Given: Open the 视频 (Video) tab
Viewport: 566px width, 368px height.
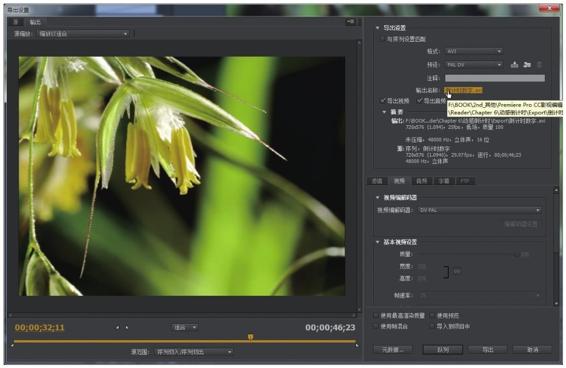Looking at the screenshot, I should tap(399, 181).
